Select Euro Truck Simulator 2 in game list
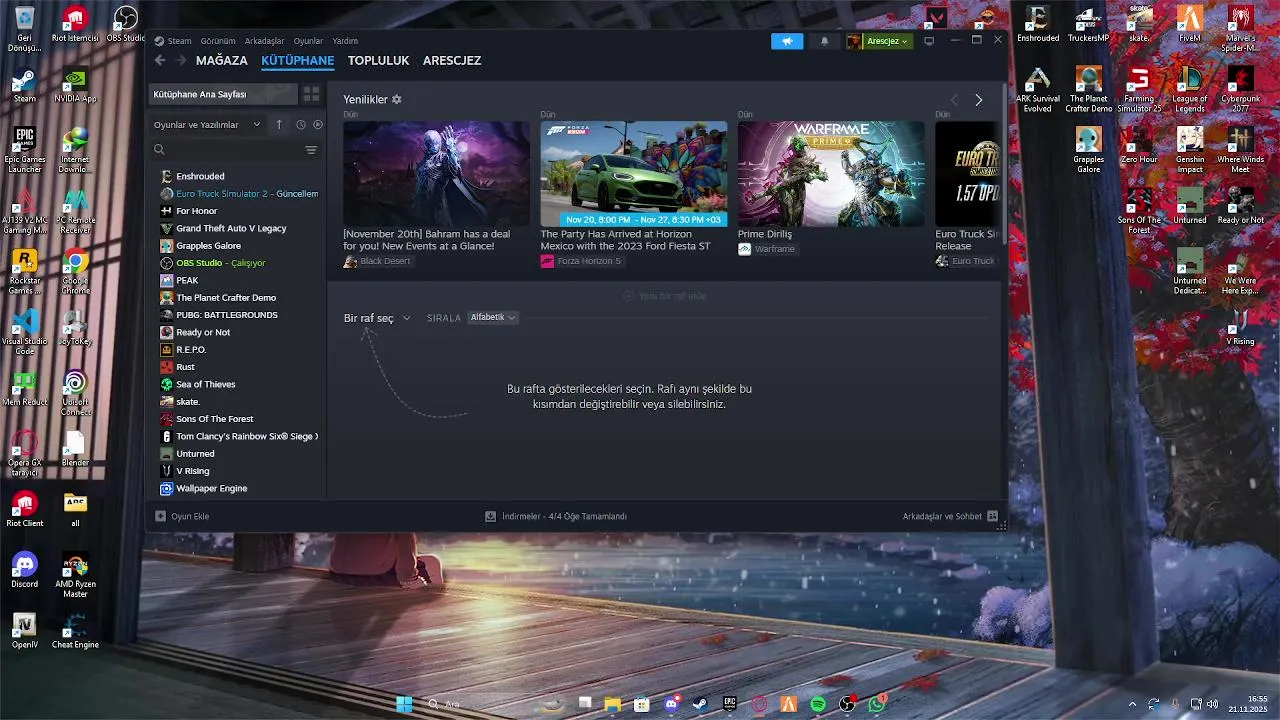This screenshot has height=720, width=1280. (x=240, y=193)
